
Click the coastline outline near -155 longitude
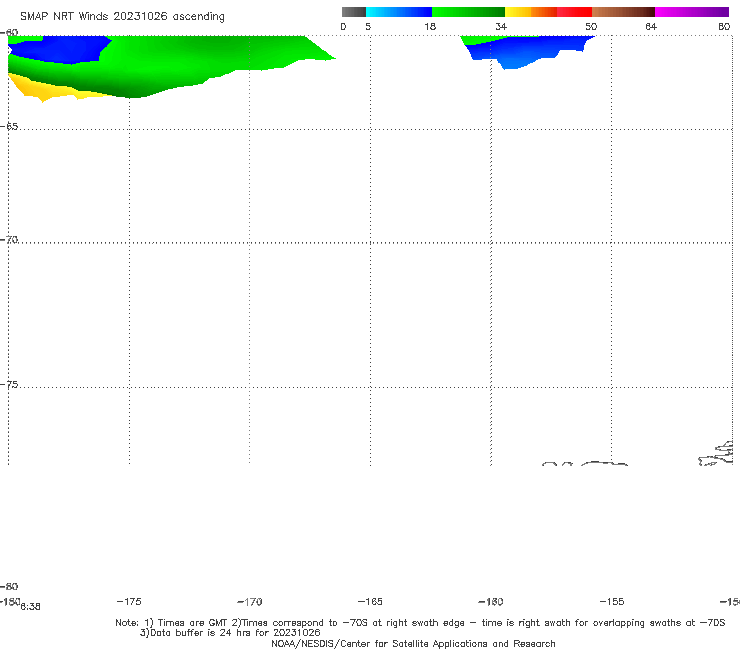click(604, 464)
